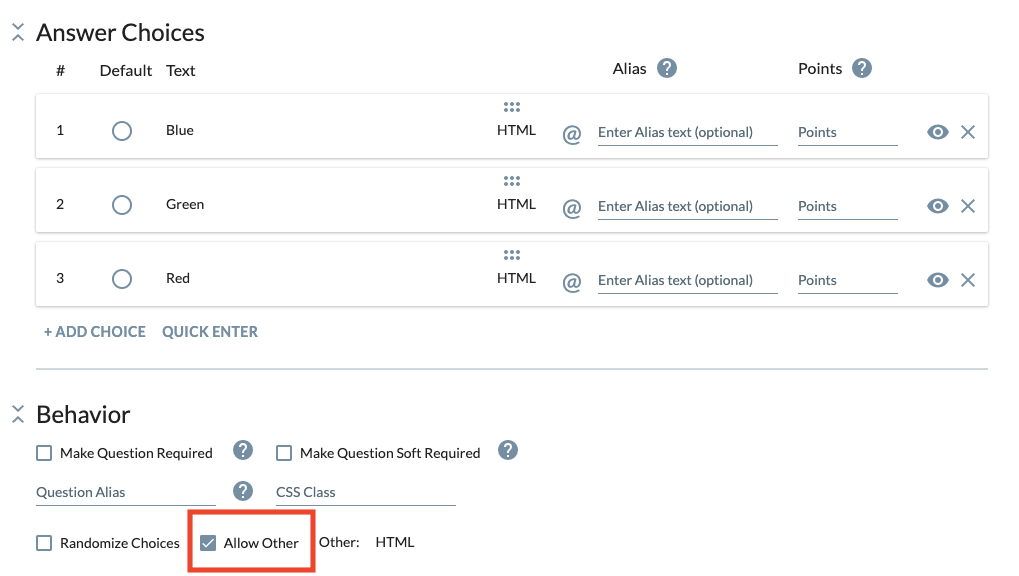The image size is (1019, 576).
Task: Click help icon beside Question Alias
Action: [x=243, y=491]
